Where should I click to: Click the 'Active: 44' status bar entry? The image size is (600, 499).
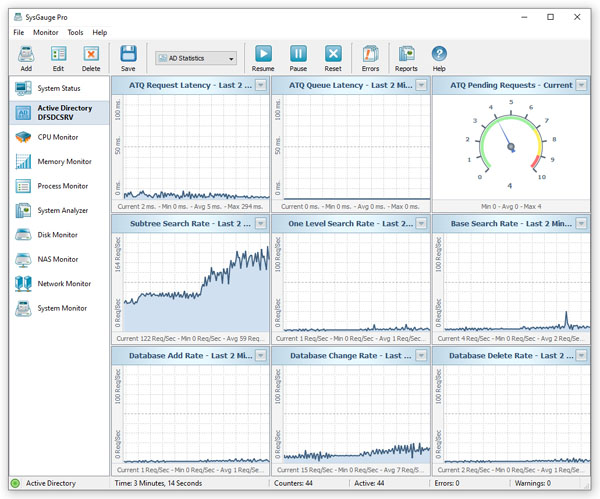[x=369, y=483]
